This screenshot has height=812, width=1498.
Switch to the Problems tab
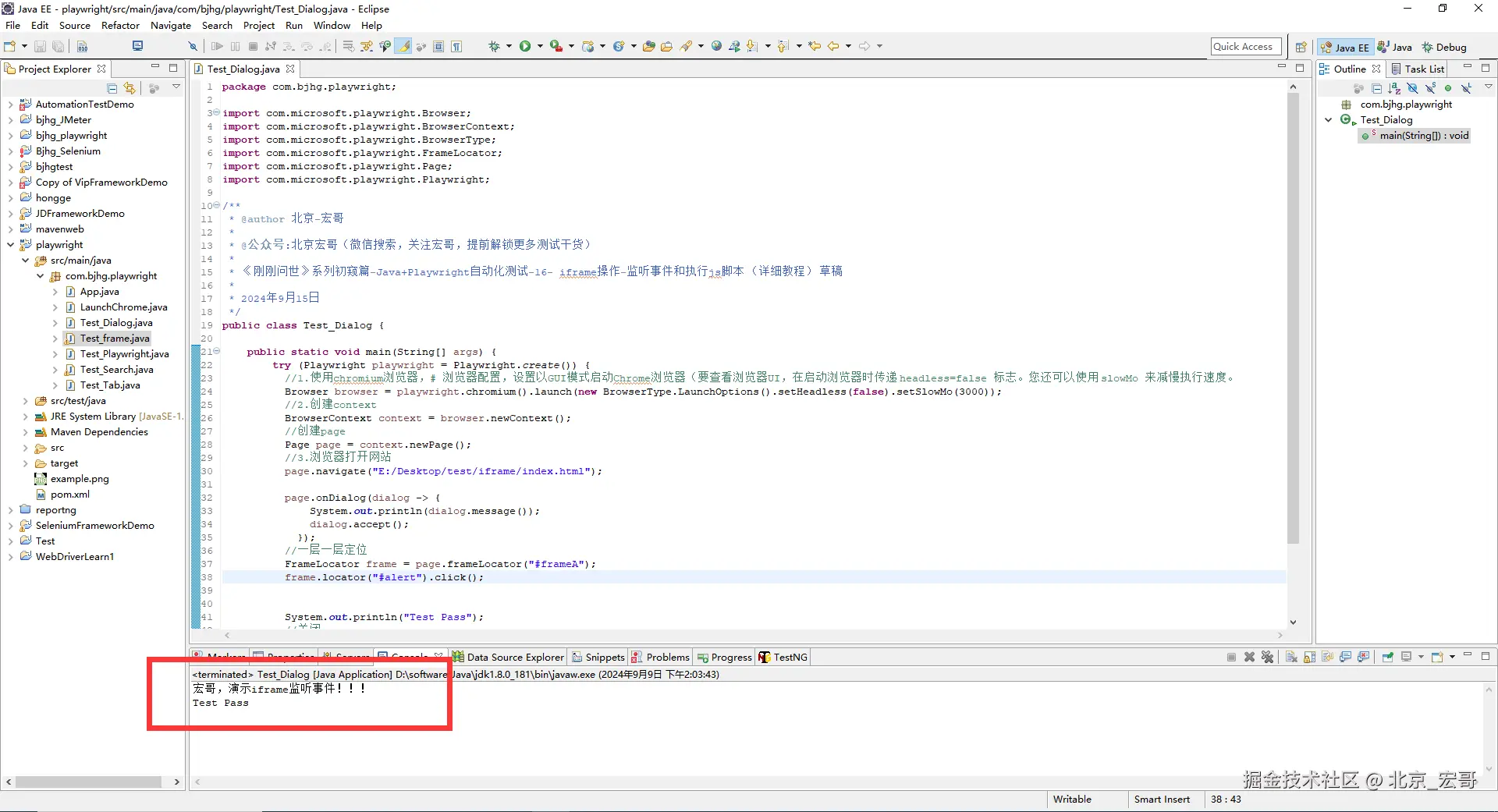(661, 658)
